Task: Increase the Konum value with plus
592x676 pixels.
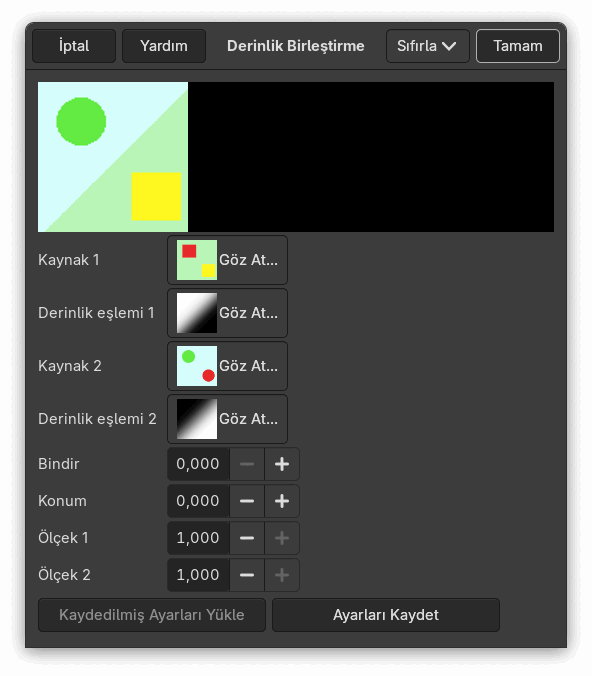Action: [x=282, y=501]
